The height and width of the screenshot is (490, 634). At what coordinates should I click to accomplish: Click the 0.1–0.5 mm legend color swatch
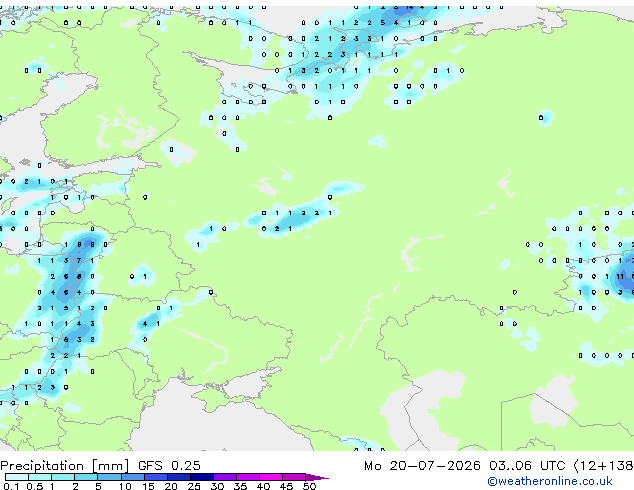17,477
